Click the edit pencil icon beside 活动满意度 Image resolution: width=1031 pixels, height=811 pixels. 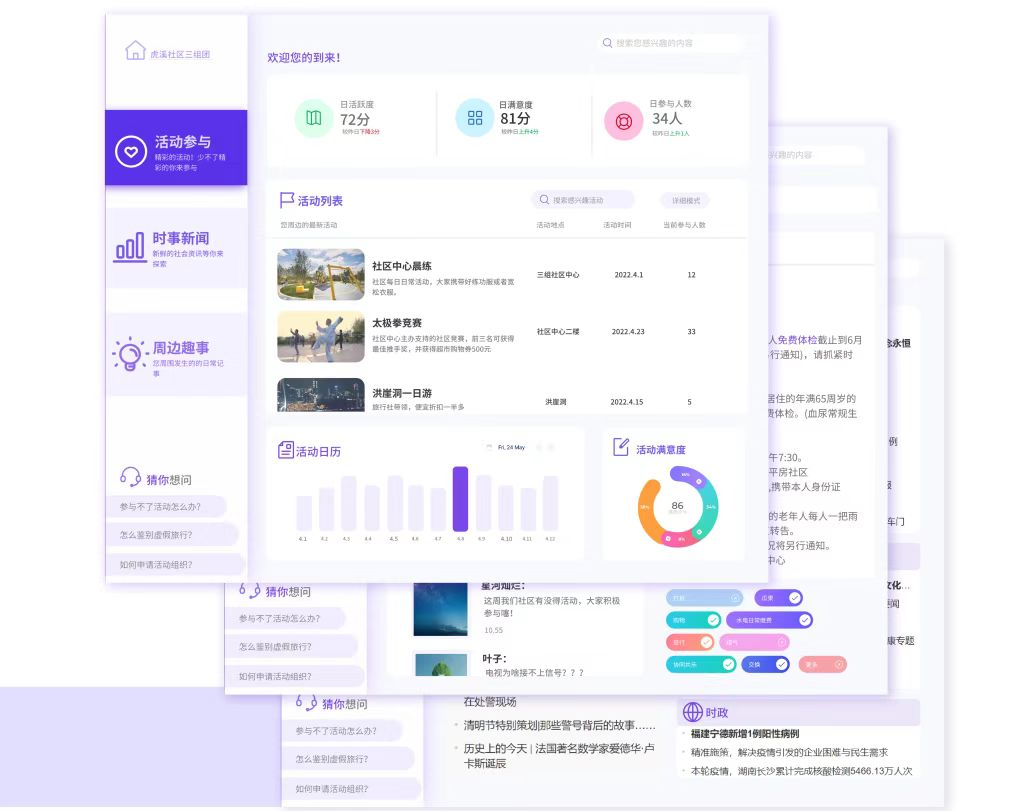click(x=621, y=447)
